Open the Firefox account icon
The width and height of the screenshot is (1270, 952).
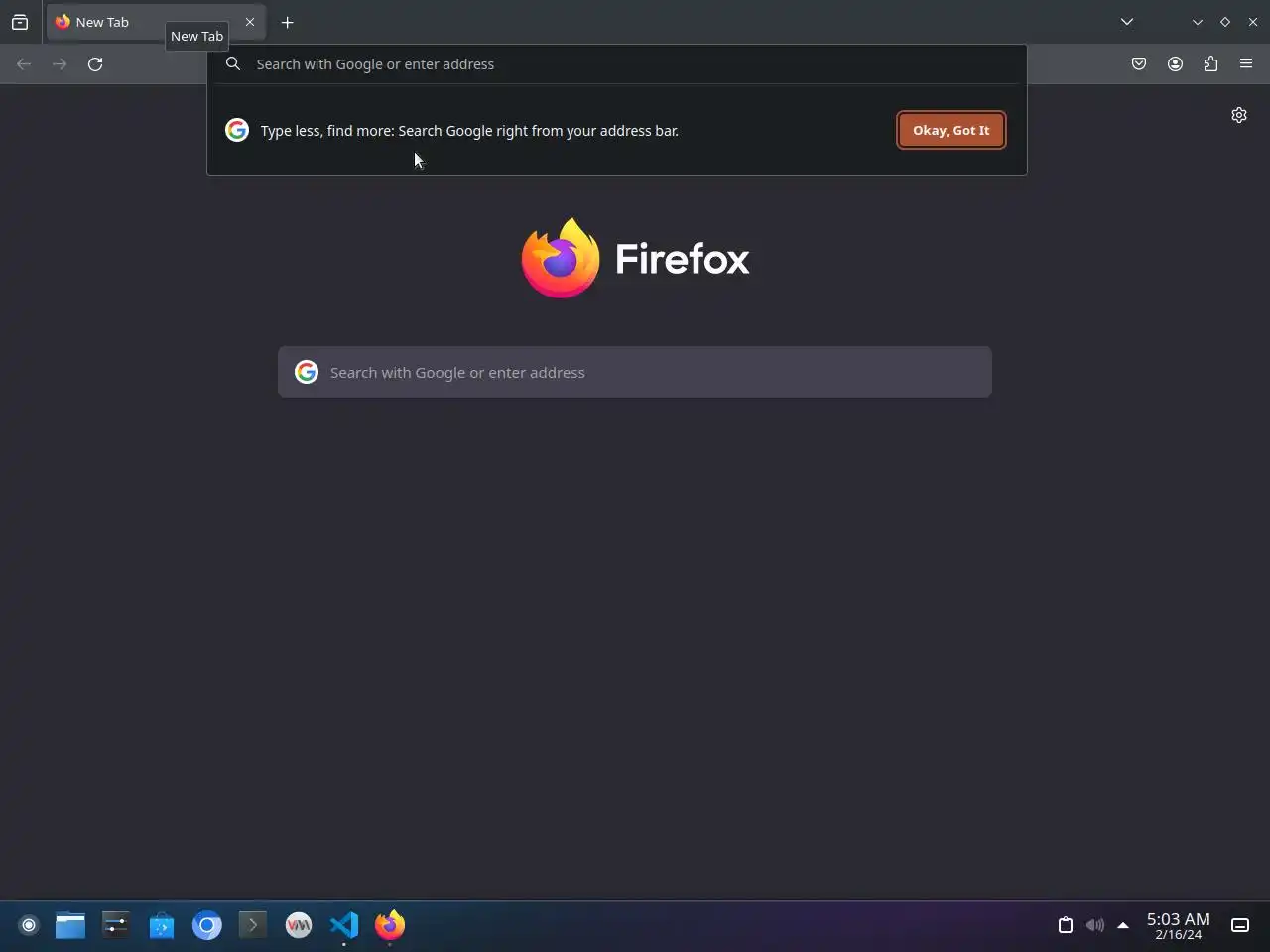(1175, 64)
